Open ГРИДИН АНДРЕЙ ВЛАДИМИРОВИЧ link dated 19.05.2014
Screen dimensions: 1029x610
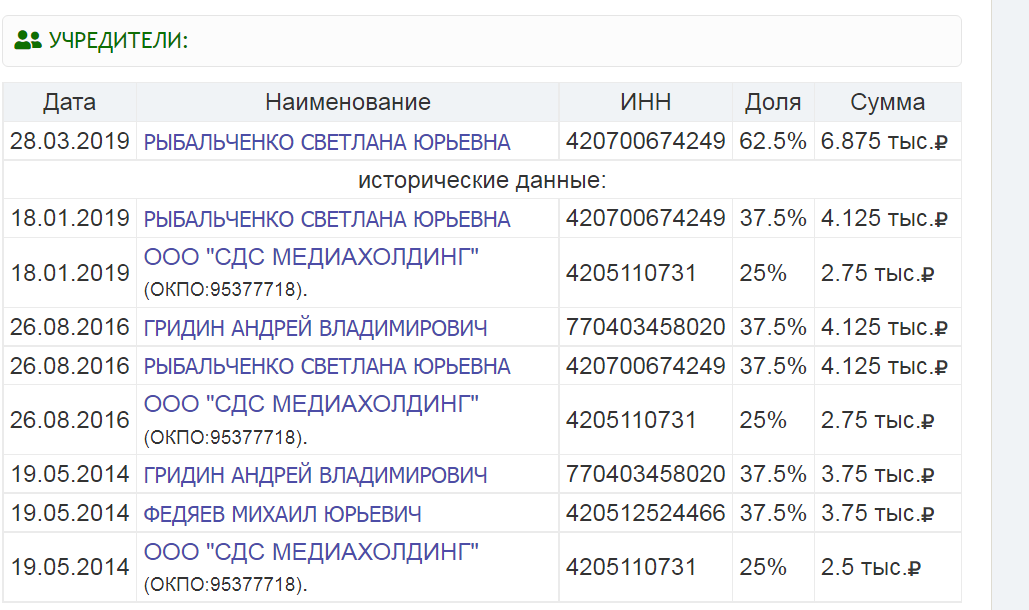tap(322, 472)
